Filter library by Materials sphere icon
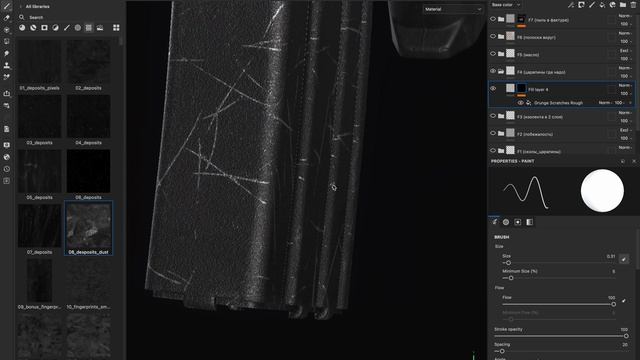 pyautogui.click(x=22, y=28)
